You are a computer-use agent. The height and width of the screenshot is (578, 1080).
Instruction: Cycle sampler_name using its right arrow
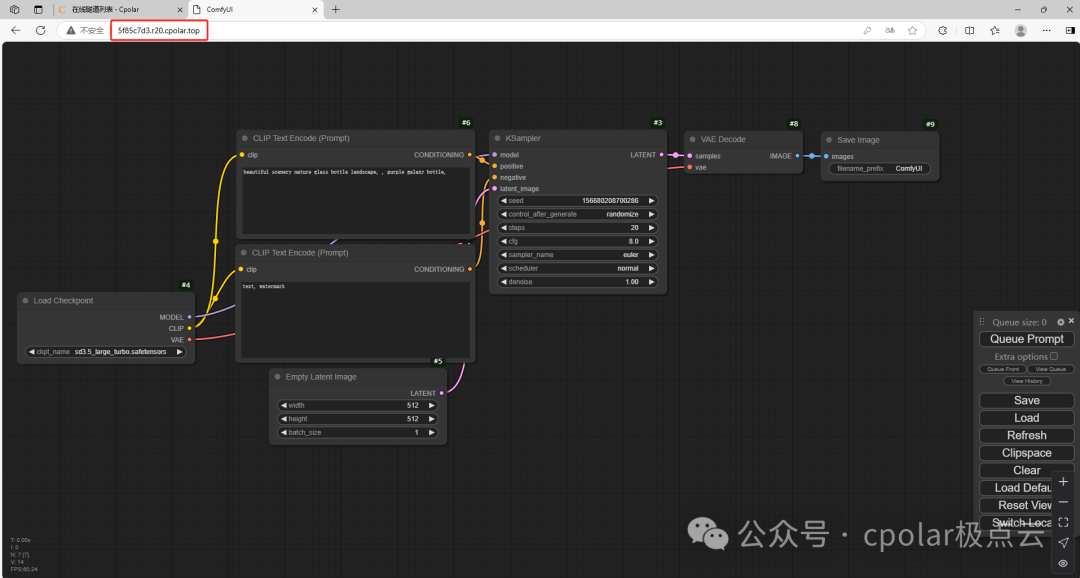651,254
